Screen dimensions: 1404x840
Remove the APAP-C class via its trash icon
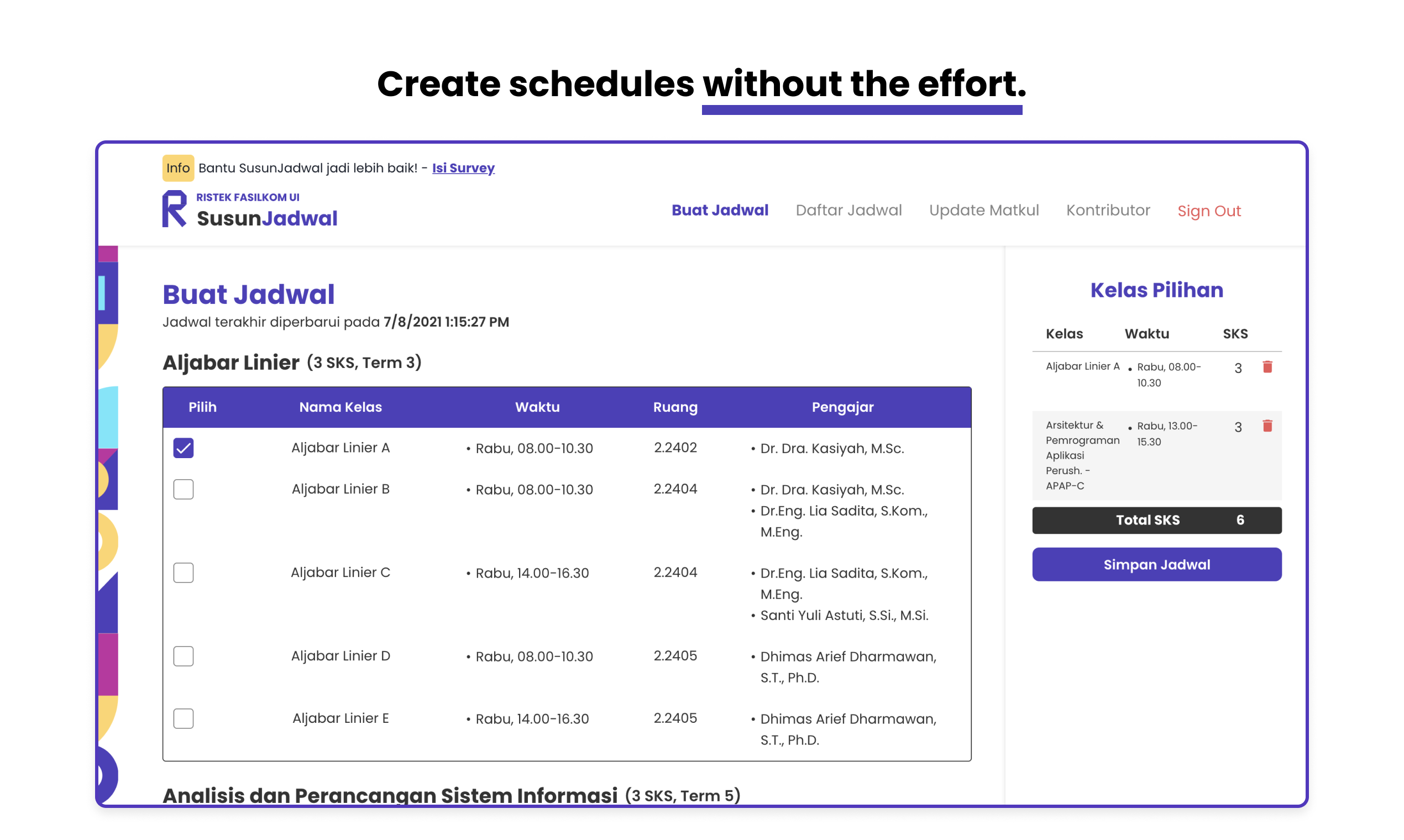1267,426
